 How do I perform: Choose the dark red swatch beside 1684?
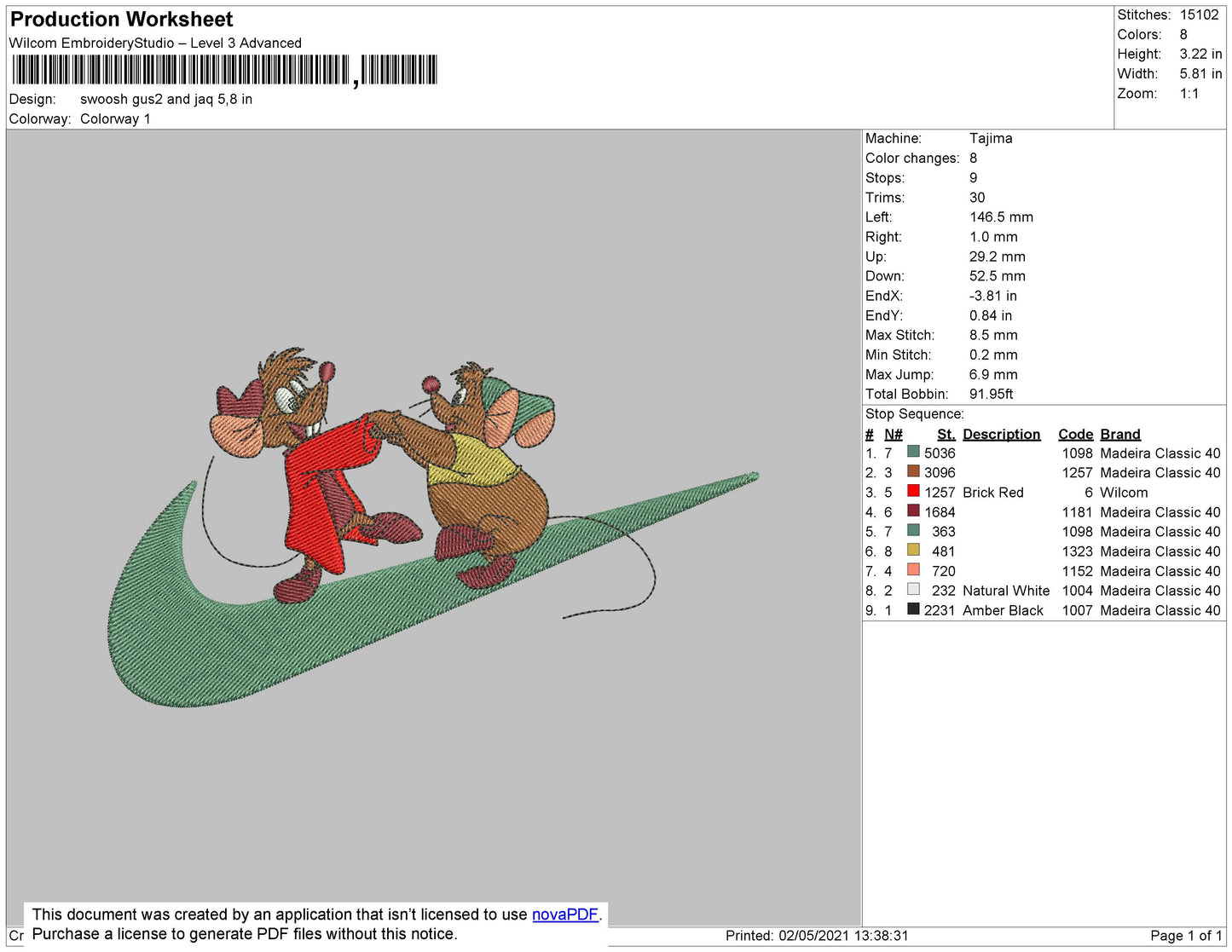(x=913, y=511)
